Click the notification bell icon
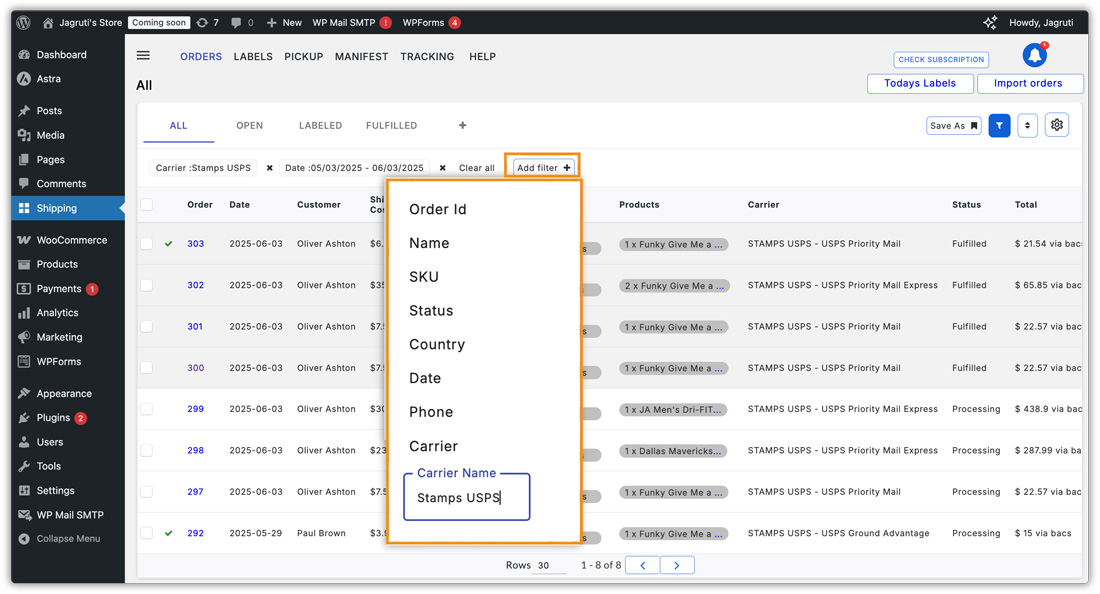Viewport: 1100px width, 594px height. coord(1035,55)
